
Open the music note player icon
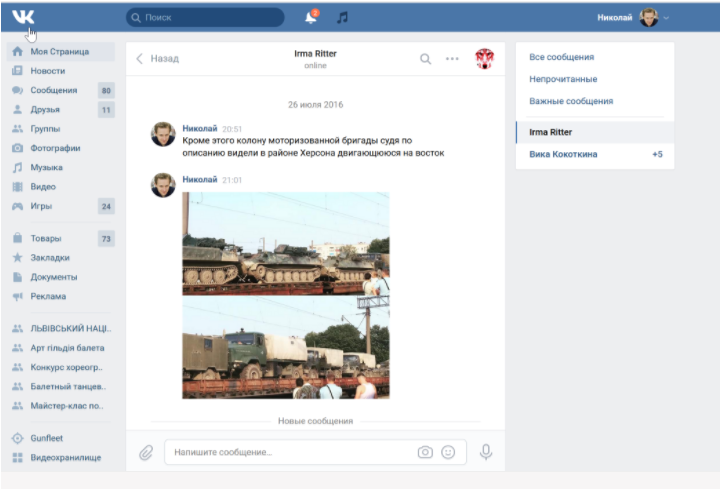(x=343, y=17)
